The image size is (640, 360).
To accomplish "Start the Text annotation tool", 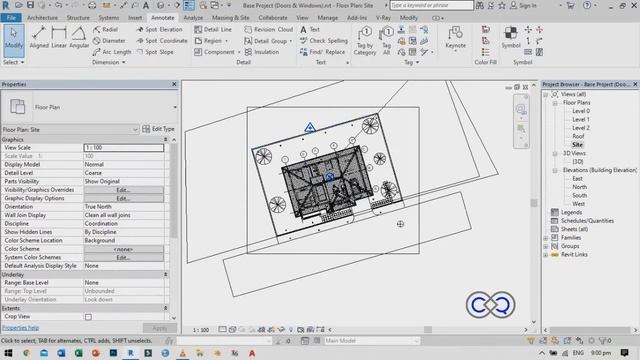I will point(310,29).
